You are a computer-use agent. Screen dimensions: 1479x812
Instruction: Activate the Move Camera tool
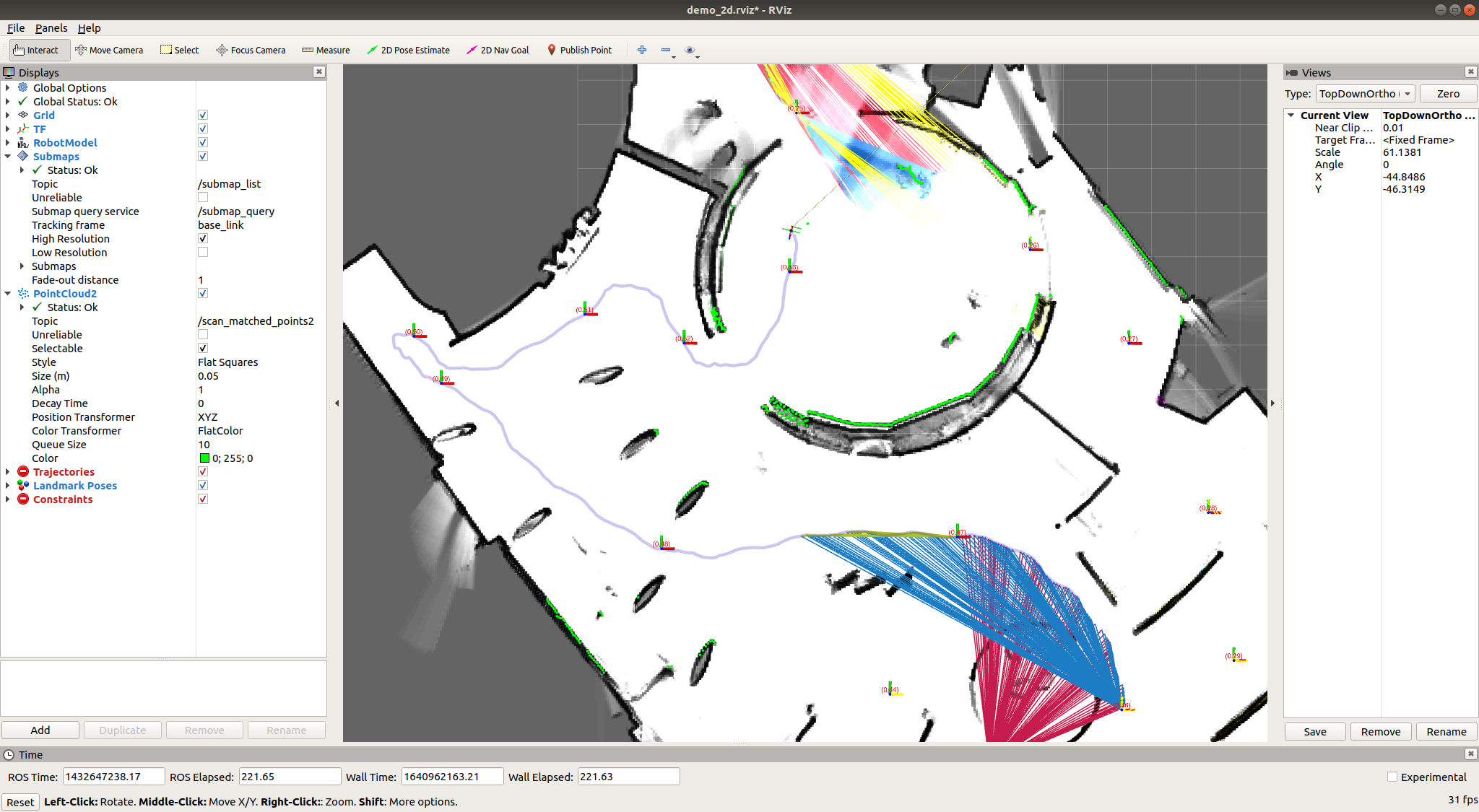coord(110,50)
